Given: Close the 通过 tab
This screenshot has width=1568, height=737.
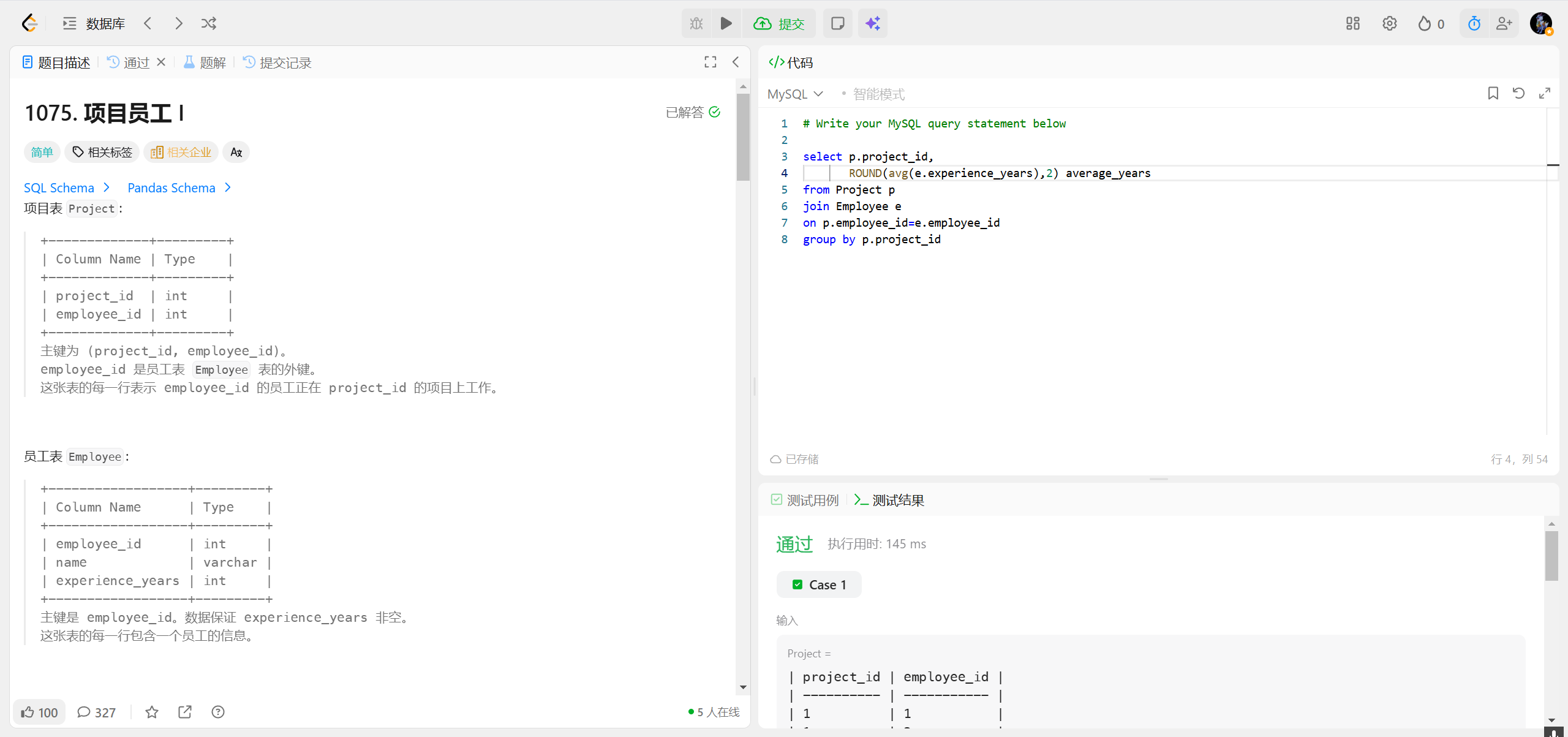Looking at the screenshot, I should click(161, 62).
